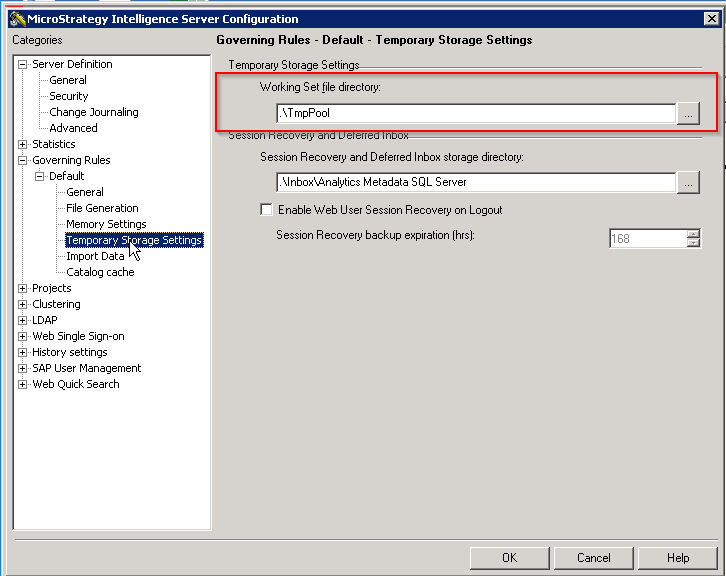Image resolution: width=726 pixels, height=576 pixels.
Task: Expand the Statistics tree node
Action: click(x=23, y=144)
